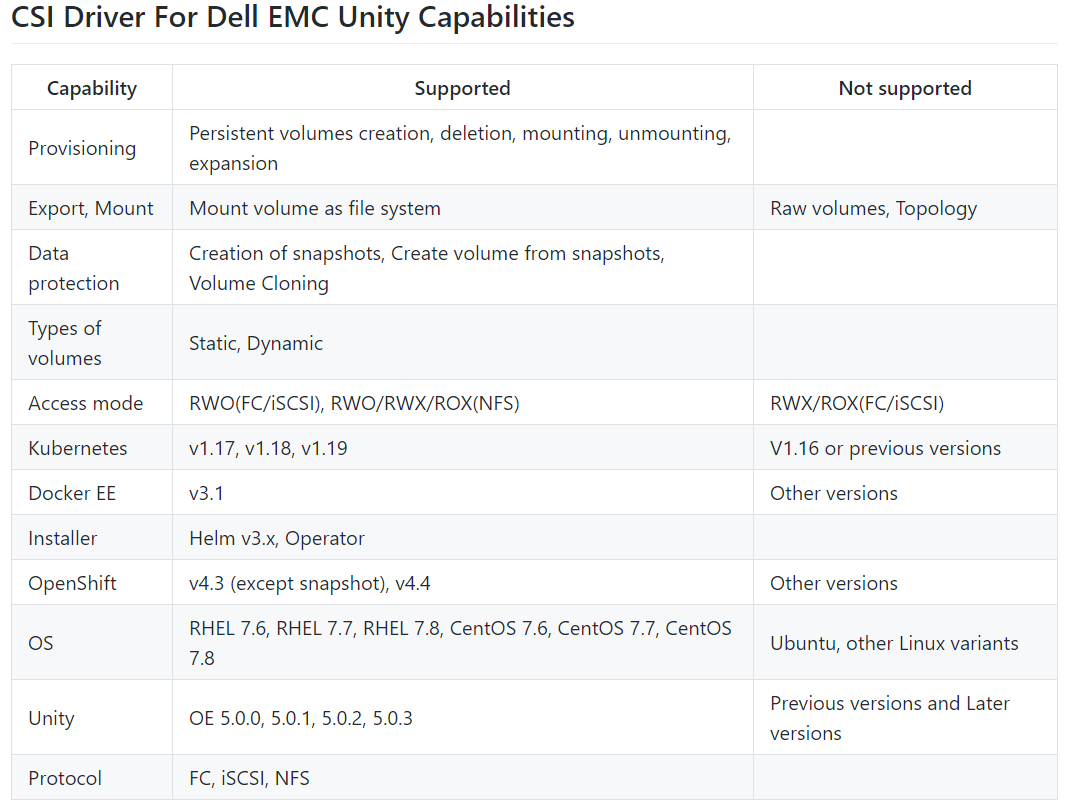
Task: Click the OE 5.0.0, 5.0.1, 5.0.2, 5.0.3 cell
Action: point(462,718)
